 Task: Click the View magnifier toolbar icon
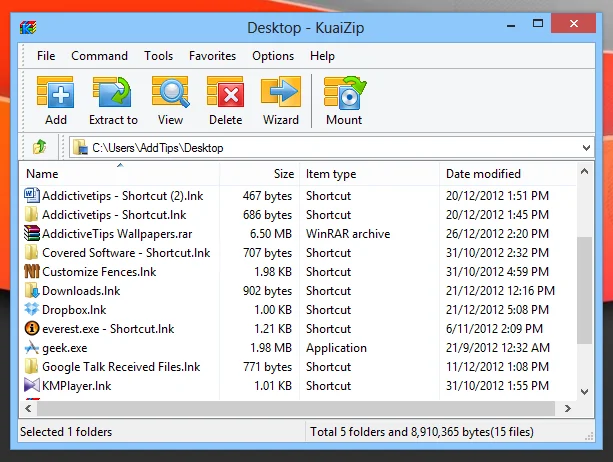coord(170,92)
